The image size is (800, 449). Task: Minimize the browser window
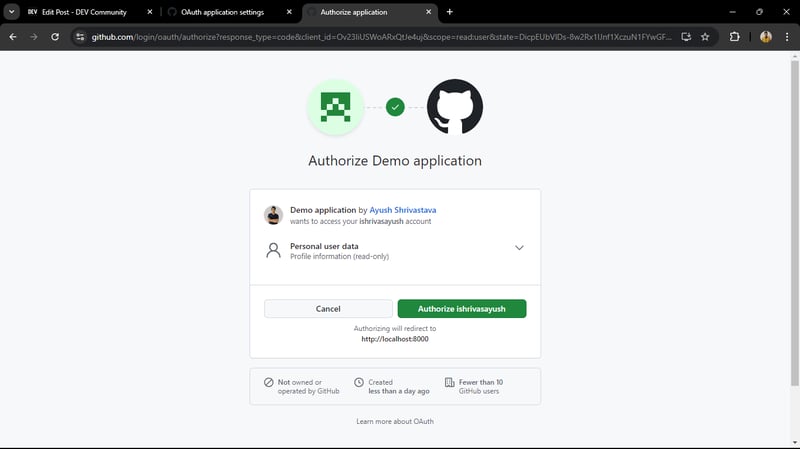pos(732,12)
